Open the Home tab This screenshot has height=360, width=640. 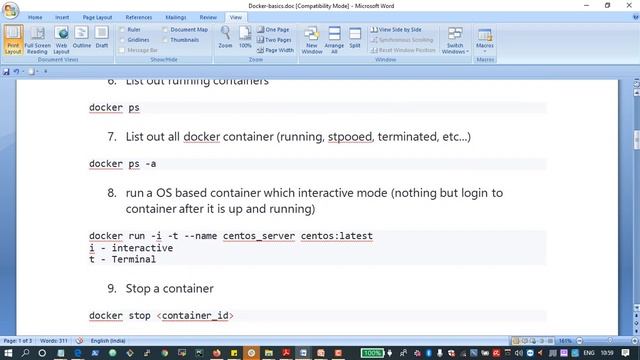tap(35, 17)
